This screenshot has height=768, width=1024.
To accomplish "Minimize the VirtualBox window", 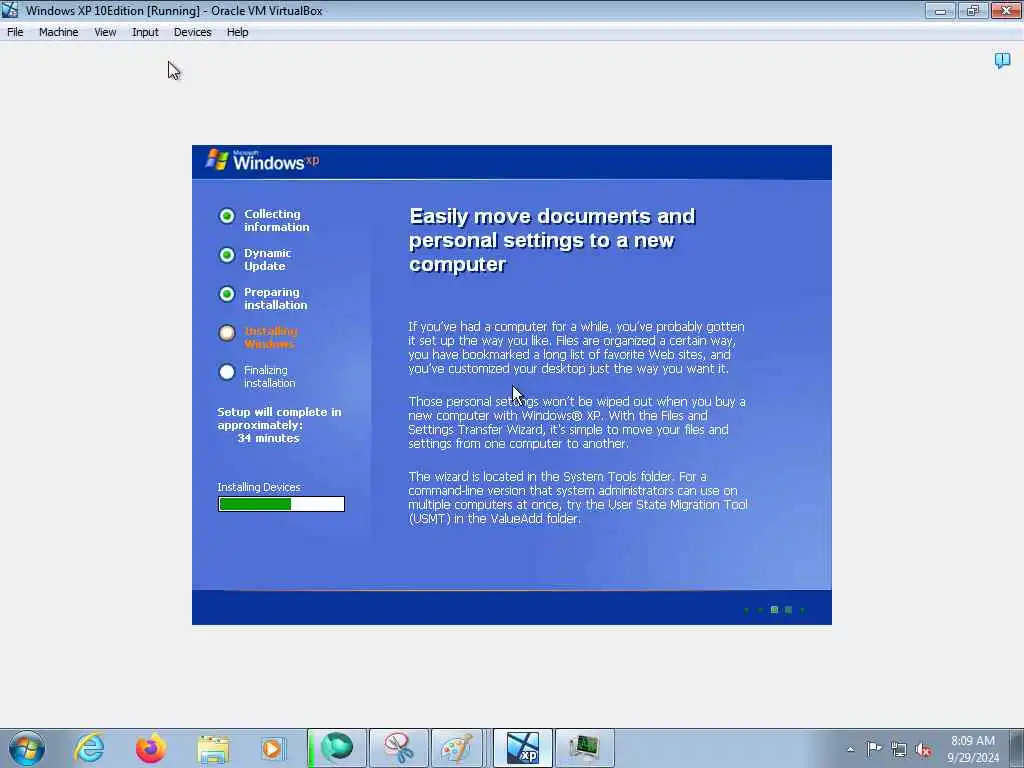I will pos(940,10).
